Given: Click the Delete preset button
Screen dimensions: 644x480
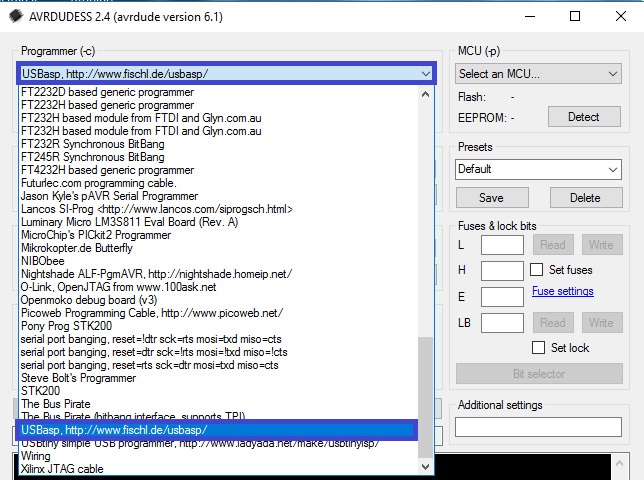Looking at the screenshot, I should [x=586, y=198].
